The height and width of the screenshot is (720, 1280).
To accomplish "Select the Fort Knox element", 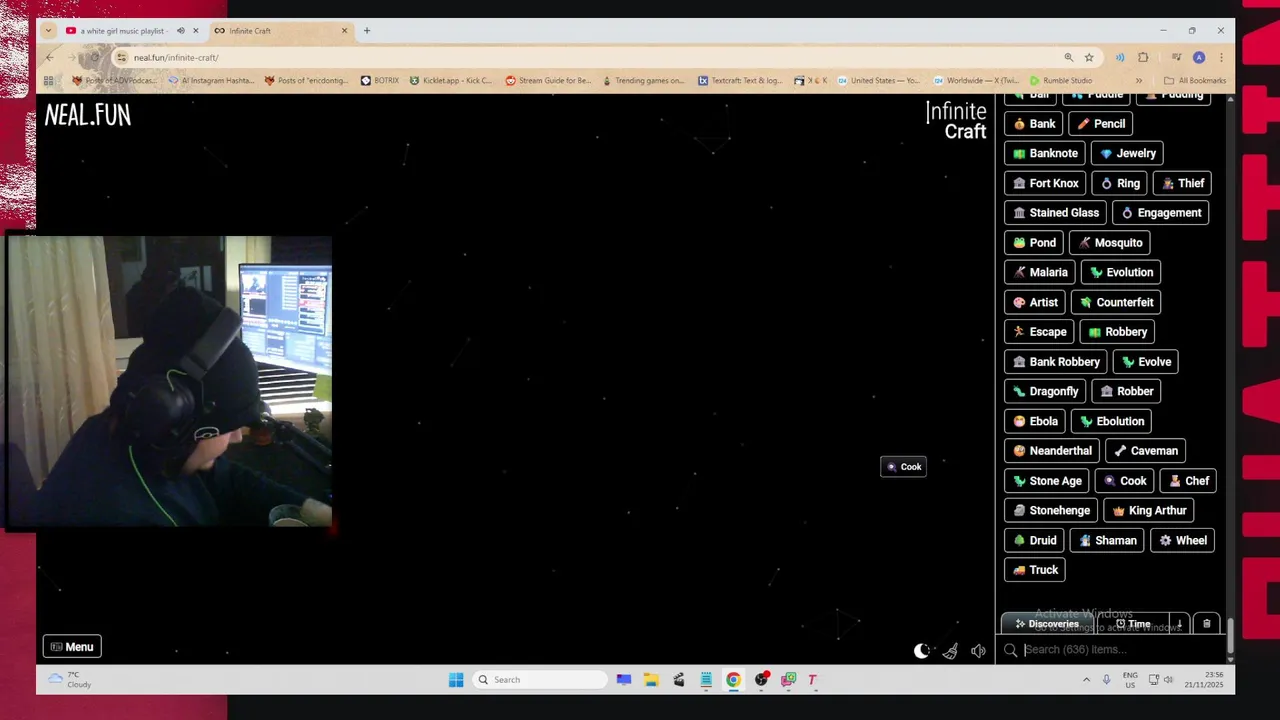I will (x=1046, y=184).
